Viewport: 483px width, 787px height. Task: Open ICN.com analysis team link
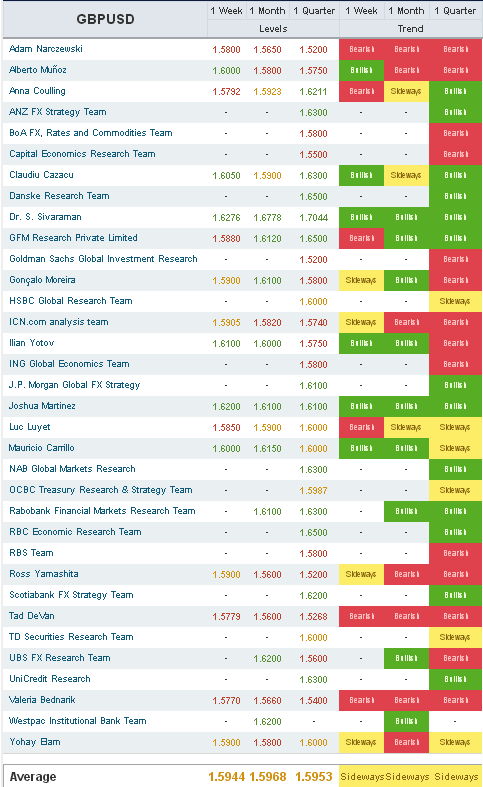coord(59,322)
